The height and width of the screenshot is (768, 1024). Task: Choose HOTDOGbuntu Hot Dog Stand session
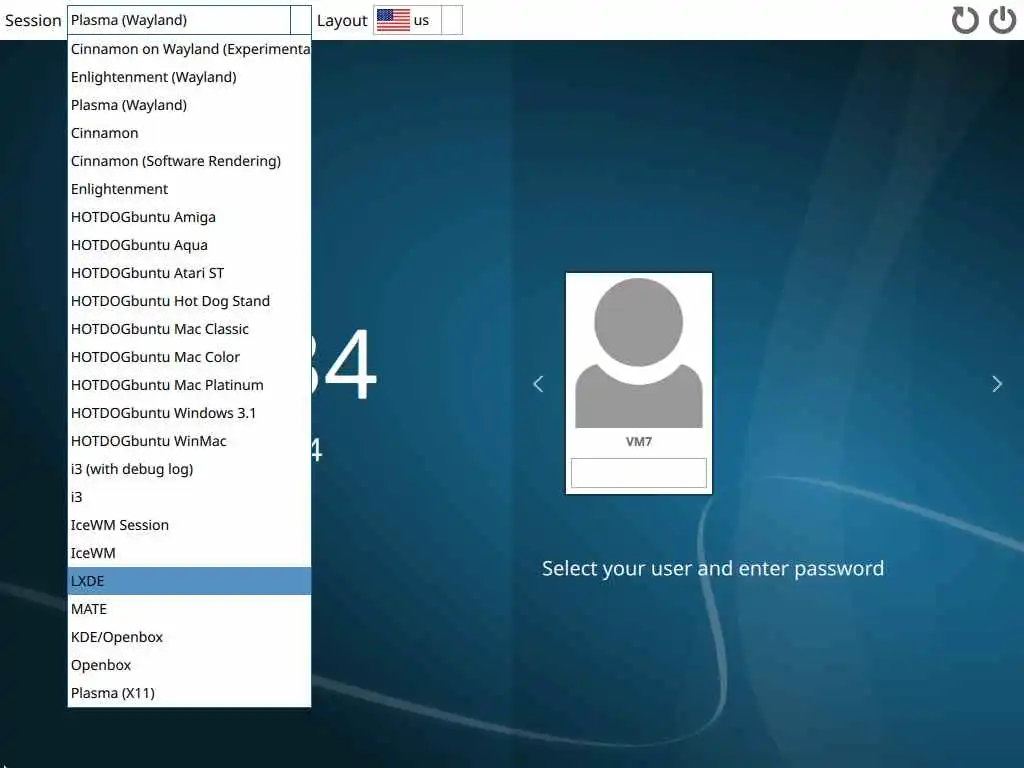189,301
